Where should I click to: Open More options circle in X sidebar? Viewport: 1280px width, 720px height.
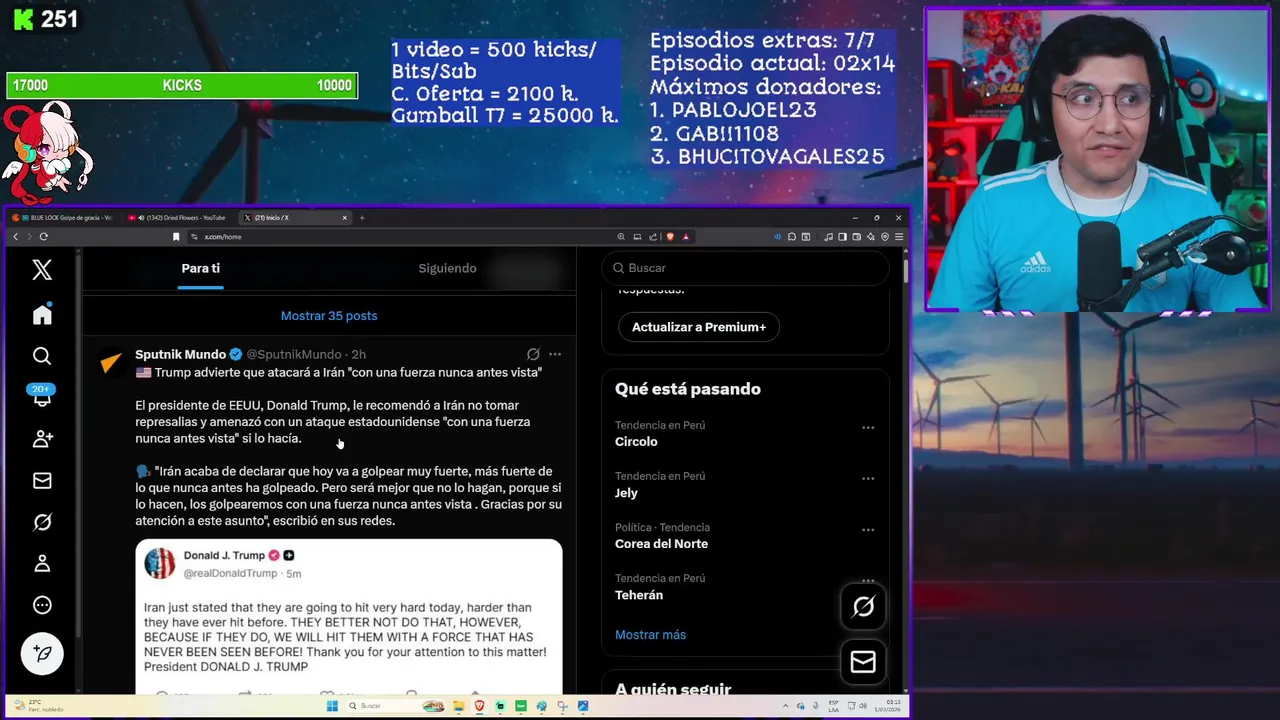click(42, 605)
